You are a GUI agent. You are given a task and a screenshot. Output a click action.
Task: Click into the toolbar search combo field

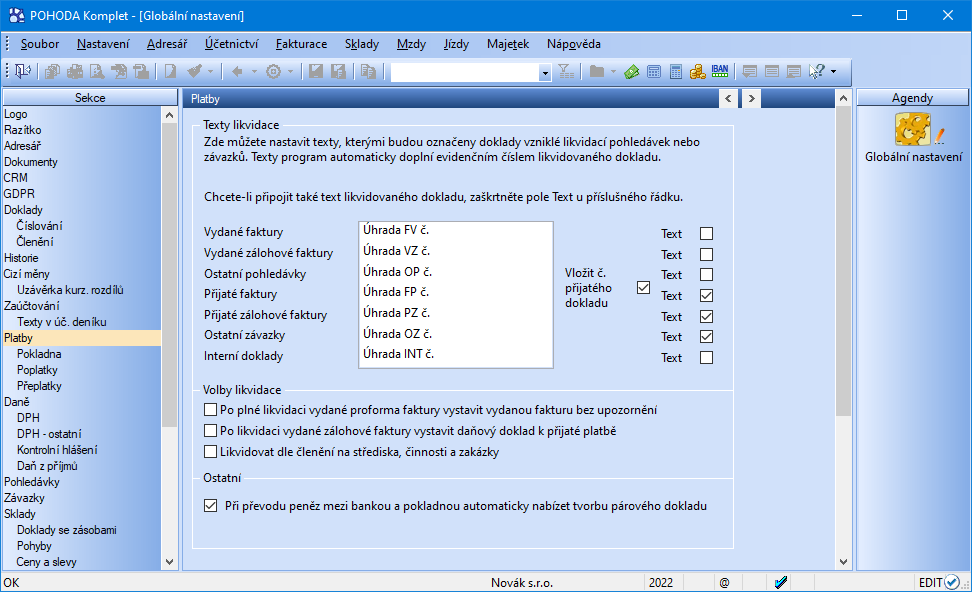click(x=465, y=73)
